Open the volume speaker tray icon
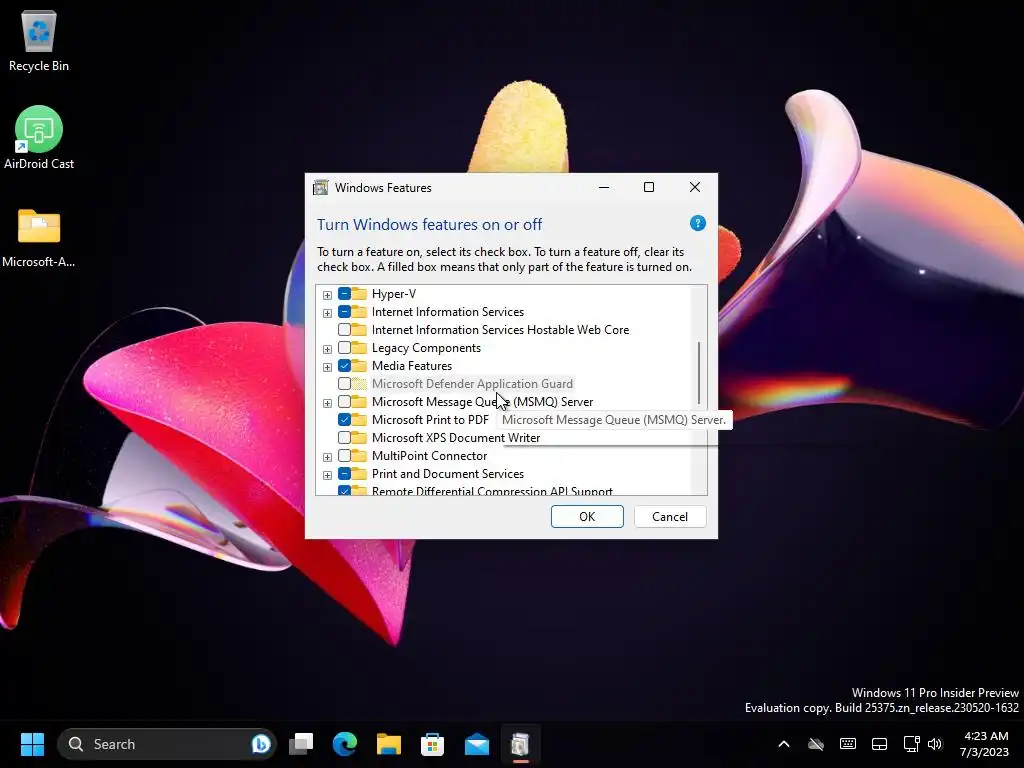 [x=935, y=744]
